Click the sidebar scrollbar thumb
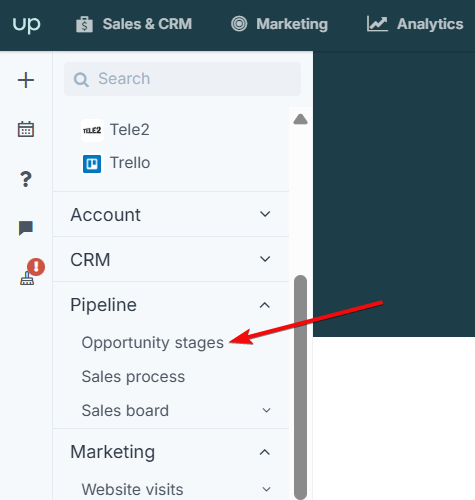The image size is (475, 500). point(300,387)
